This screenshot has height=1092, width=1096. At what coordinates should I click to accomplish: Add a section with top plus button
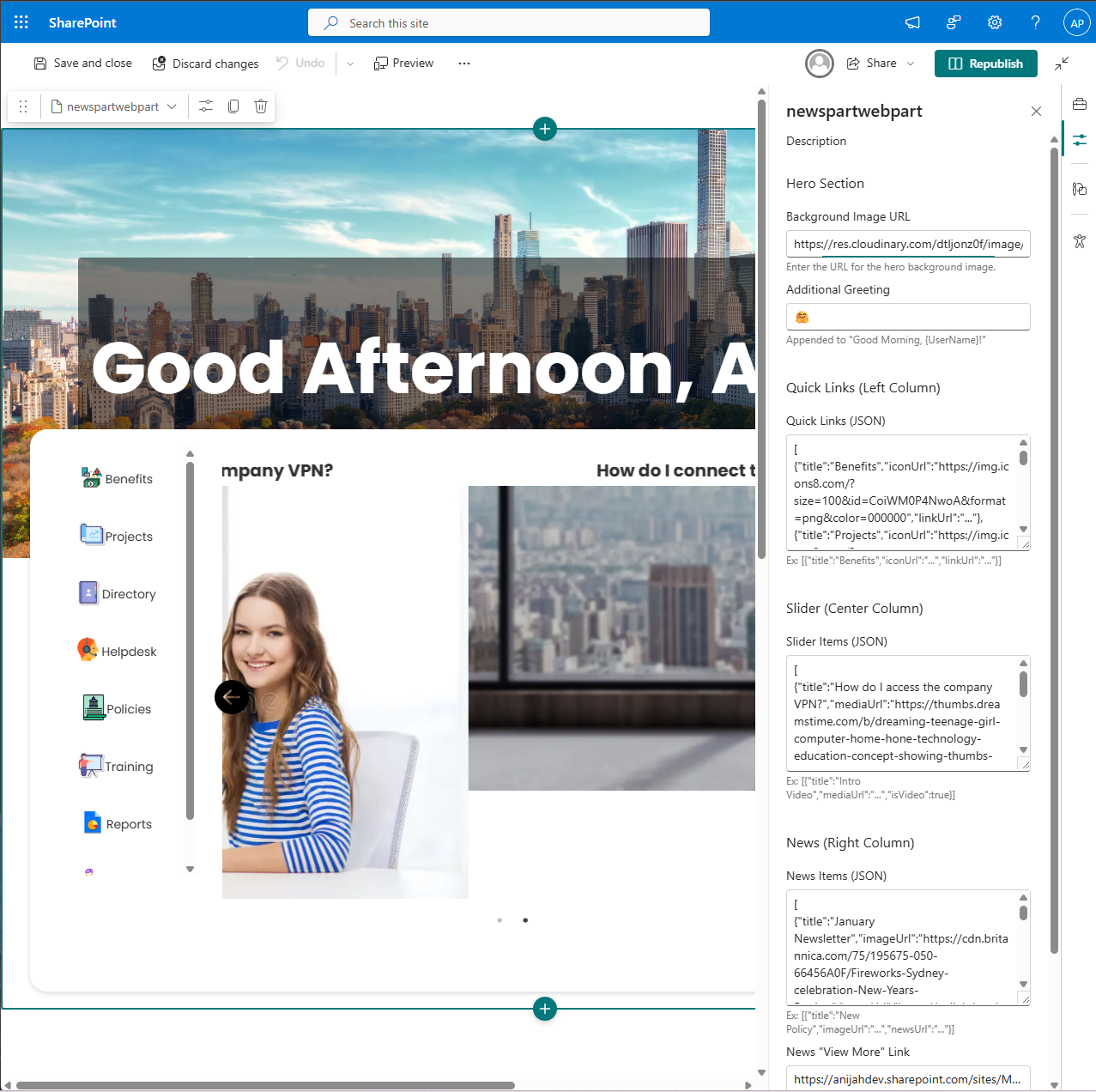click(545, 129)
